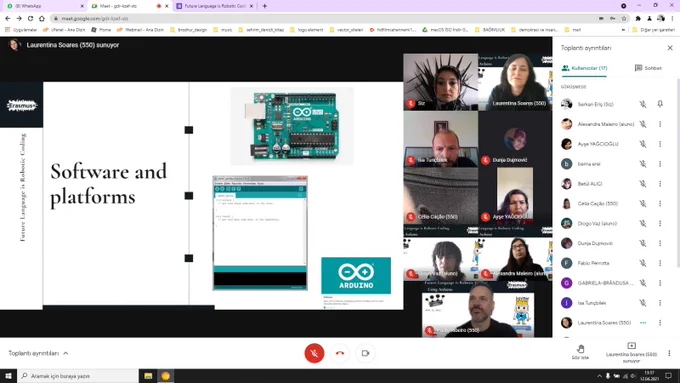
Task: Expand Toplantı ayrıntıları at bottom left
Action: [x=38, y=353]
